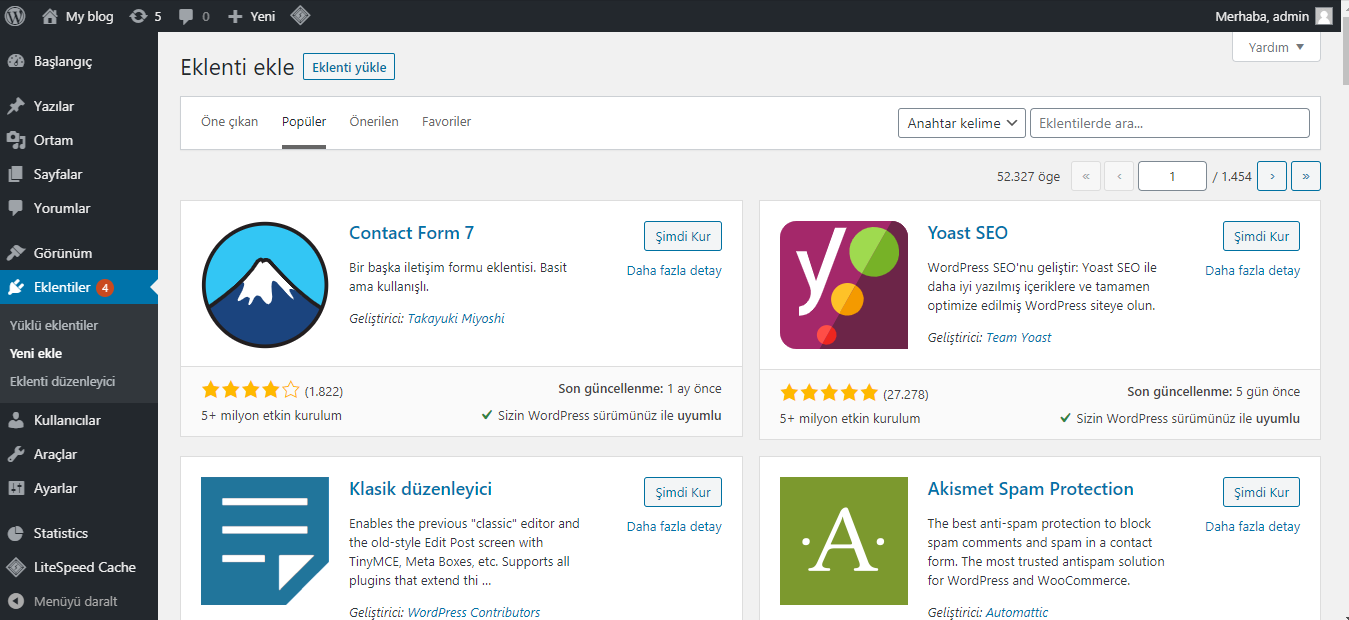
Task: Open the Anahtar kelime search type dropdown
Action: click(962, 123)
